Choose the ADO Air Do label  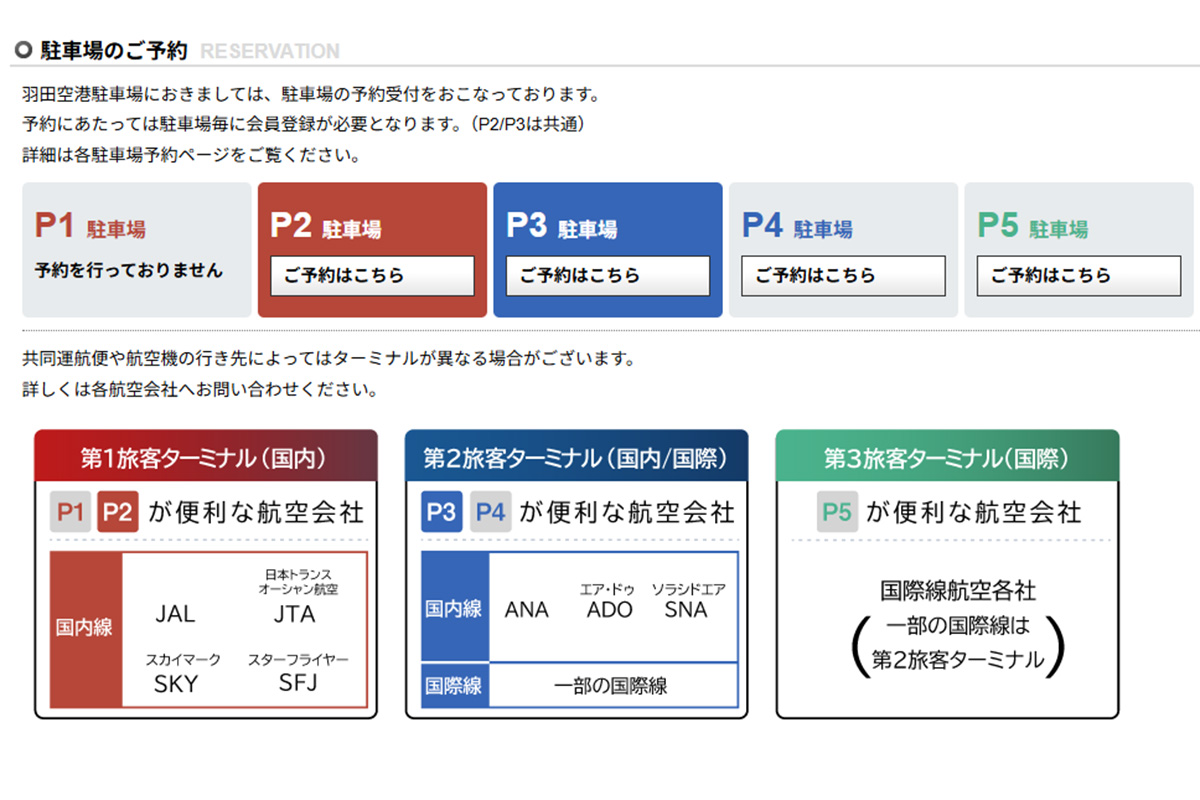coord(609,609)
